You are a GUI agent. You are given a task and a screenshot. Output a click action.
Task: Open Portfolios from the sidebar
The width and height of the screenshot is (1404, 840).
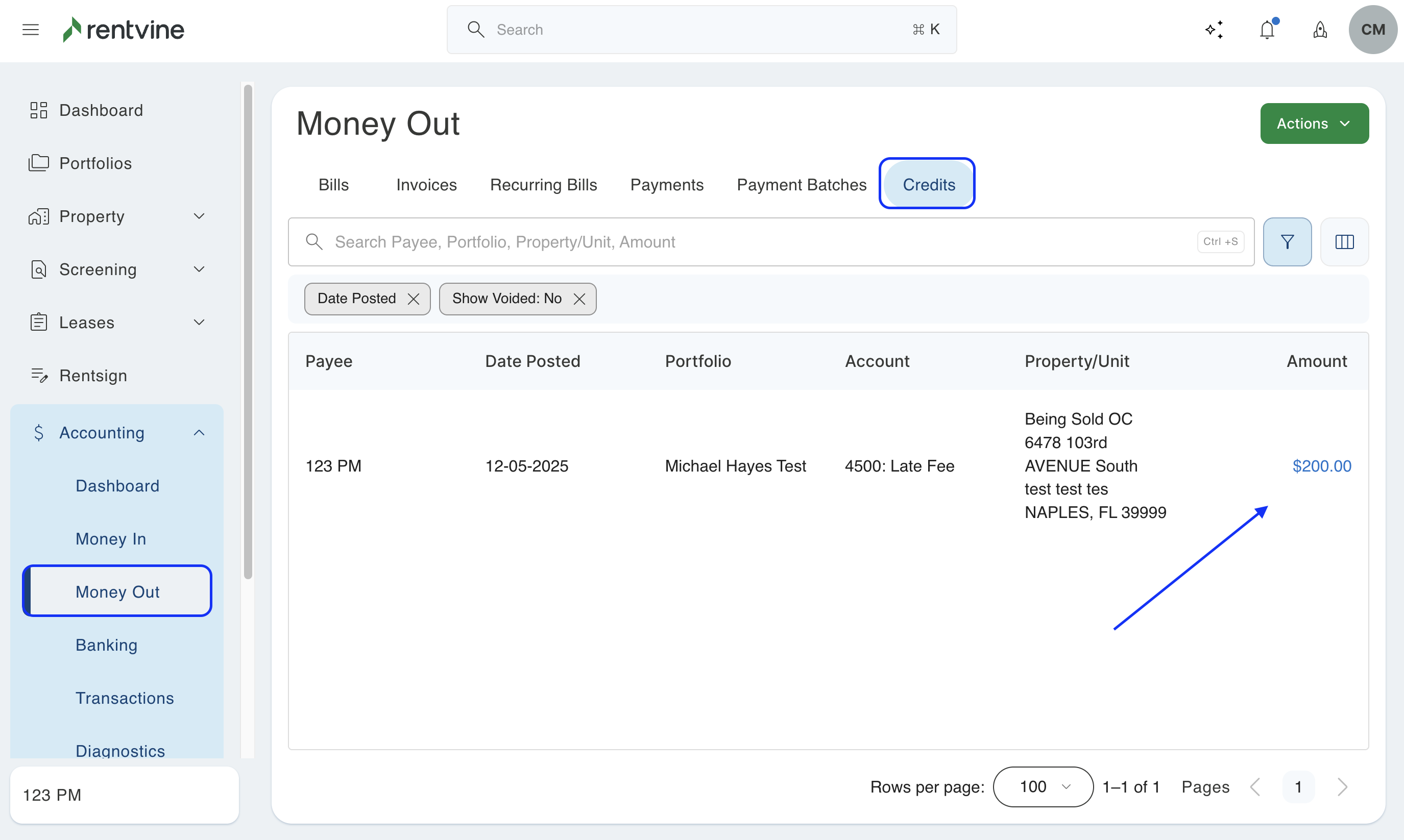[x=95, y=163]
